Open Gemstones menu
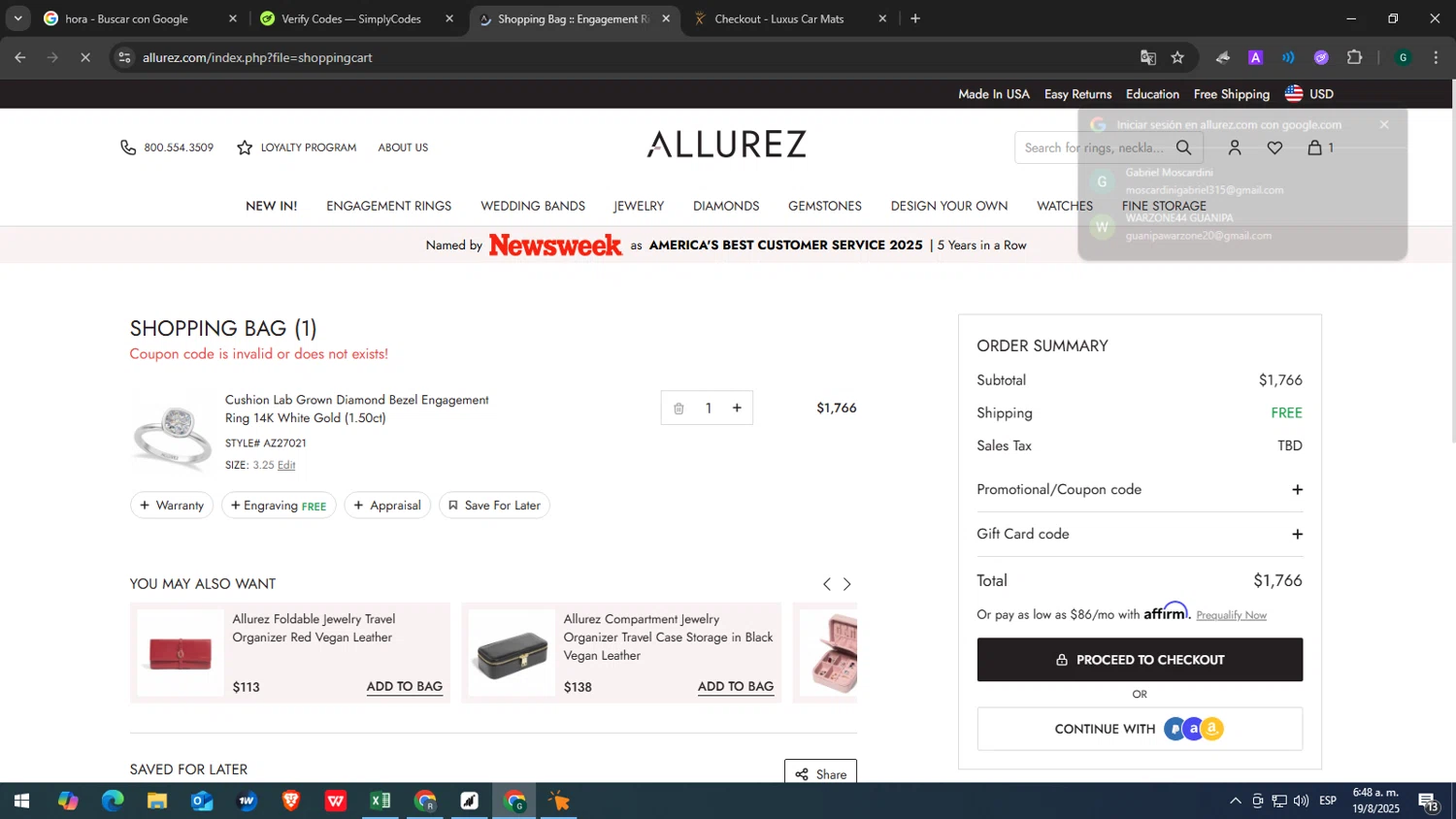The image size is (1456, 819). coord(825,206)
